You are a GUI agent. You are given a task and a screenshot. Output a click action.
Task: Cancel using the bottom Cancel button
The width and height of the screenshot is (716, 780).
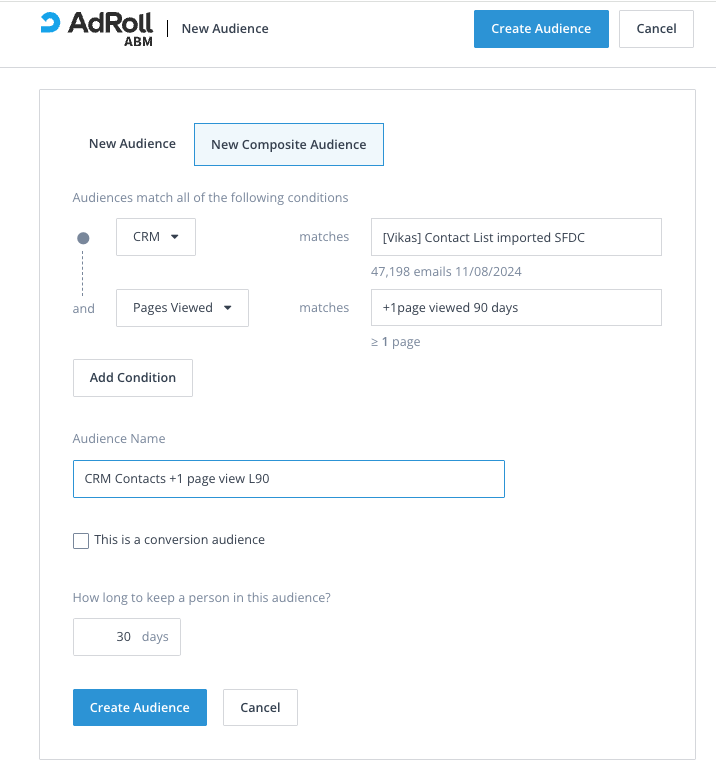tap(260, 707)
